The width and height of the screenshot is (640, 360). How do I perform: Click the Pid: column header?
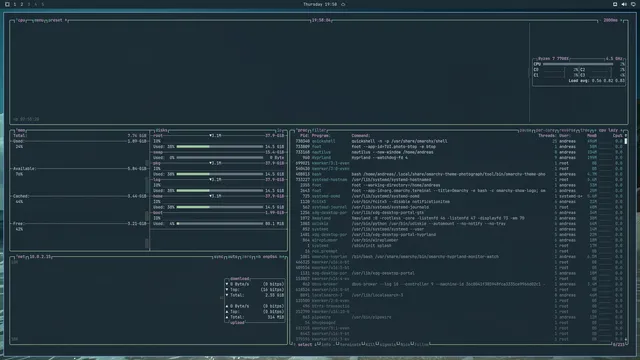pyautogui.click(x=304, y=136)
